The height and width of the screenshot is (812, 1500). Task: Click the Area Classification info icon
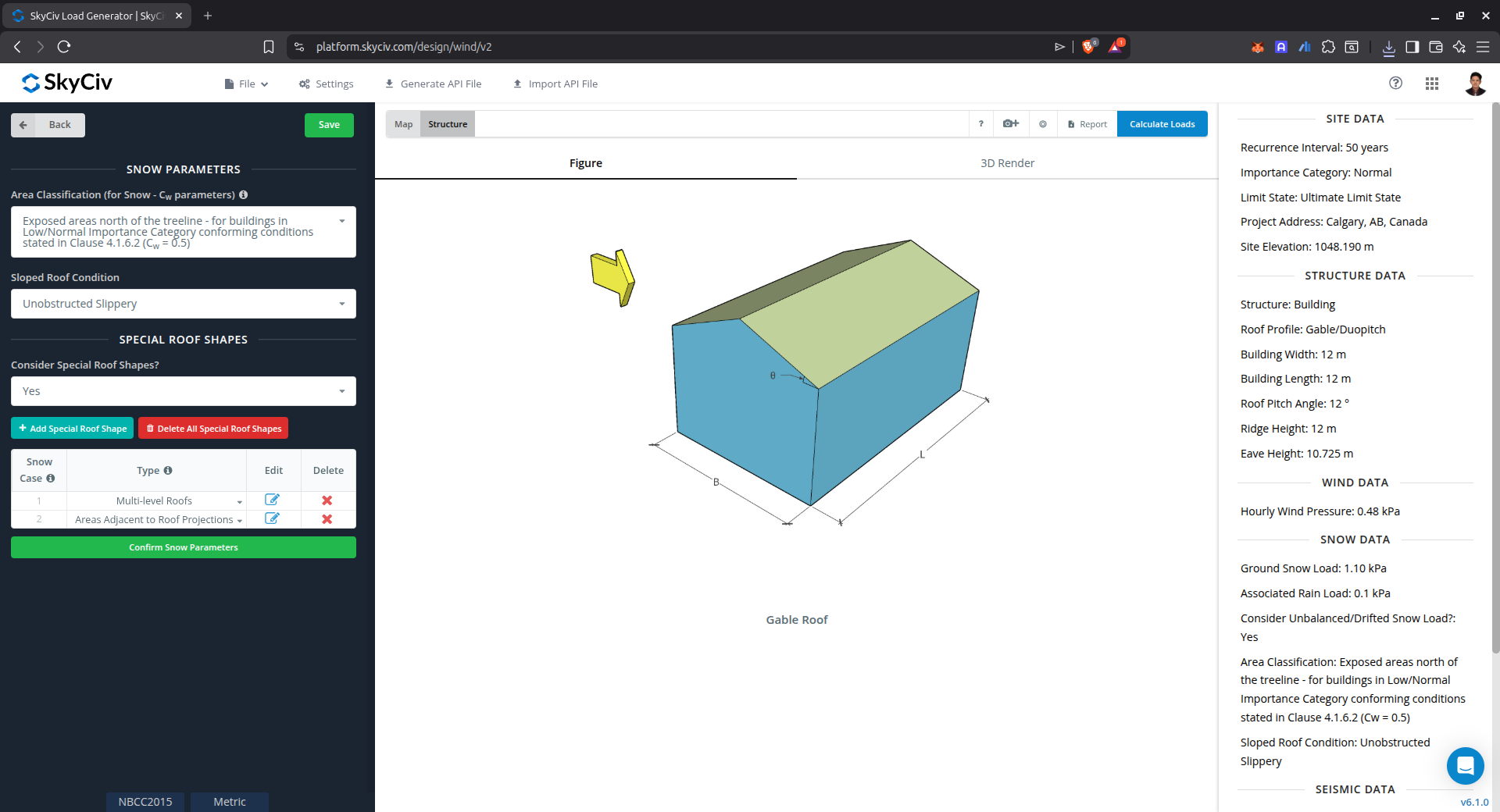click(244, 195)
